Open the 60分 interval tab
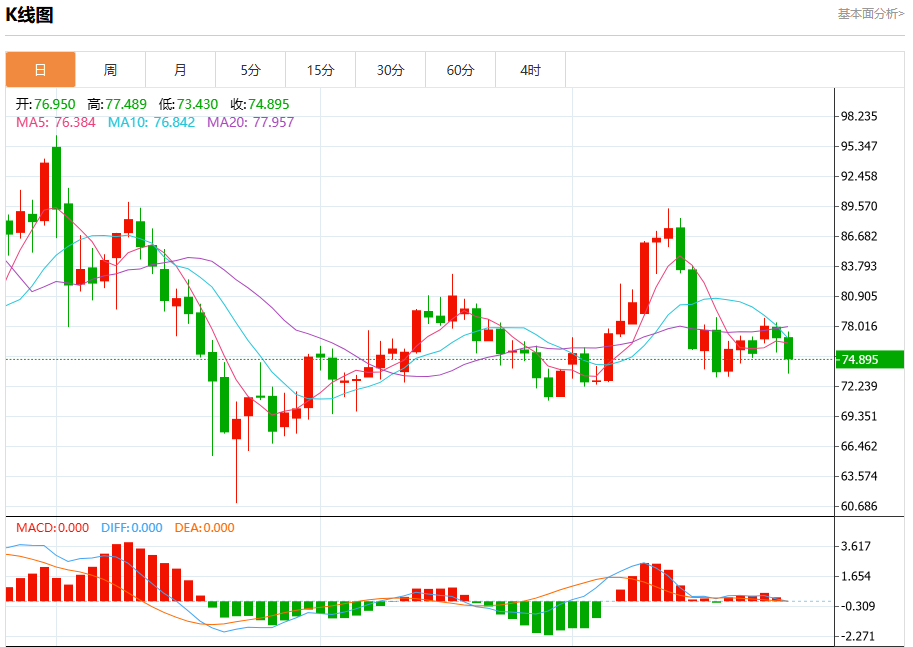 [x=461, y=70]
